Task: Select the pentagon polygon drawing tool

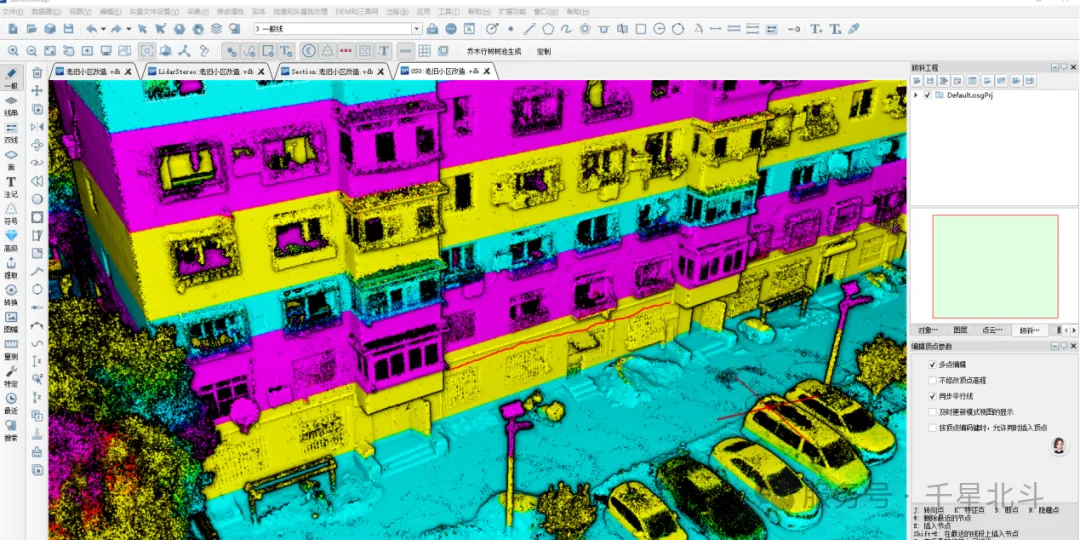Action: tap(548, 29)
